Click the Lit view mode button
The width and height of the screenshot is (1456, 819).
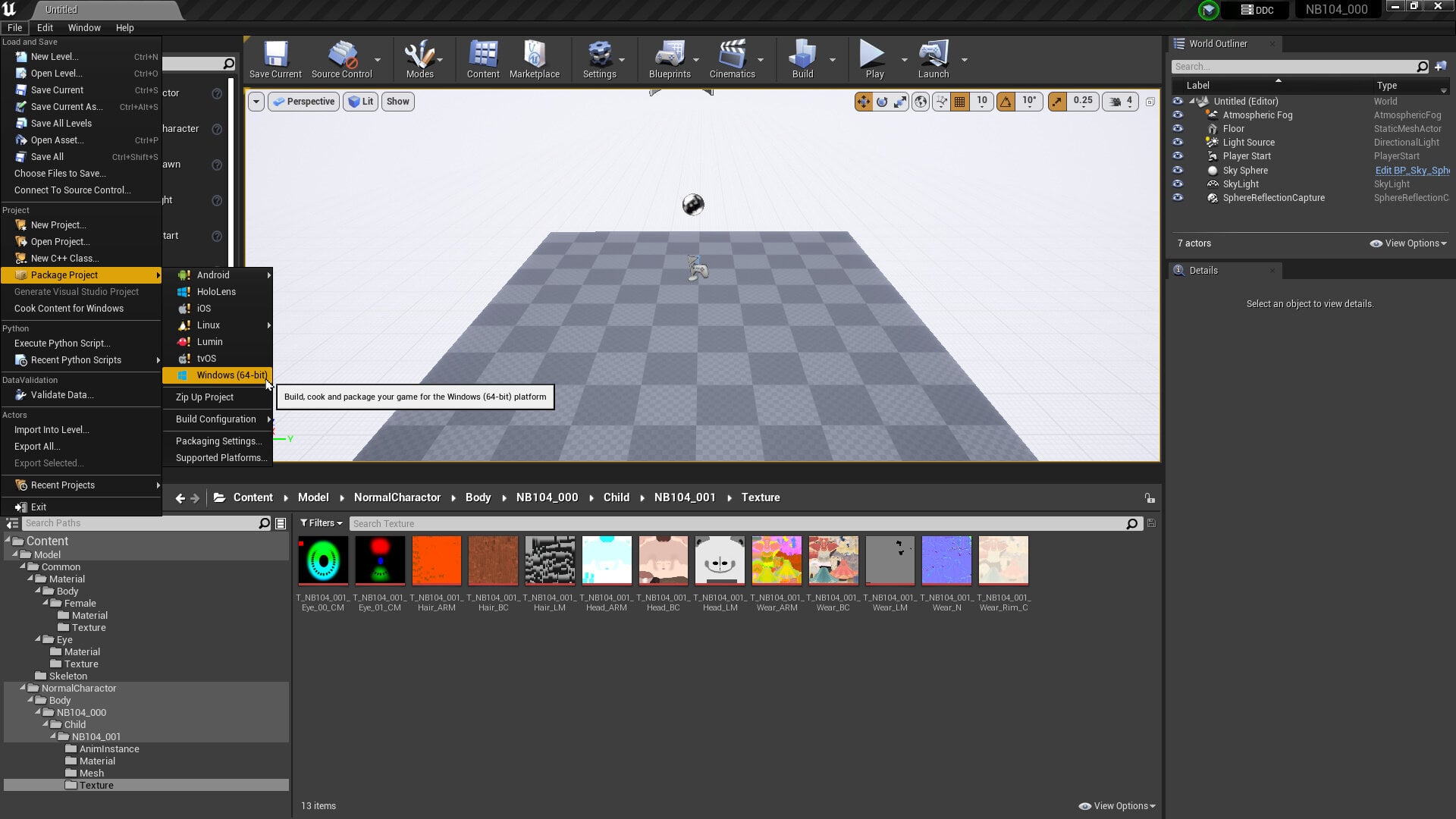click(x=361, y=102)
